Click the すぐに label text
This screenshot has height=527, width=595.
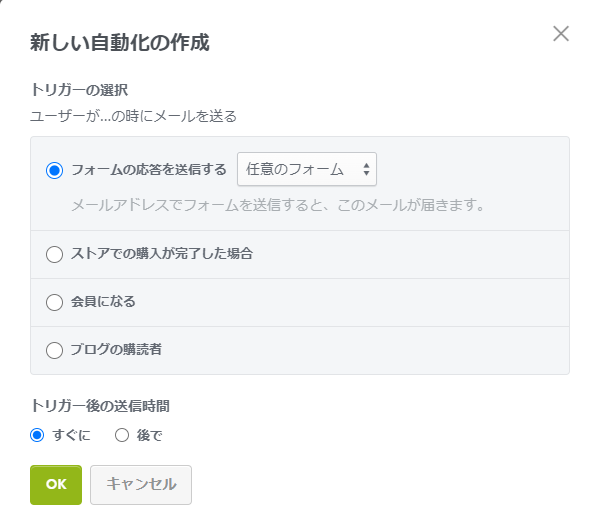tap(72, 435)
